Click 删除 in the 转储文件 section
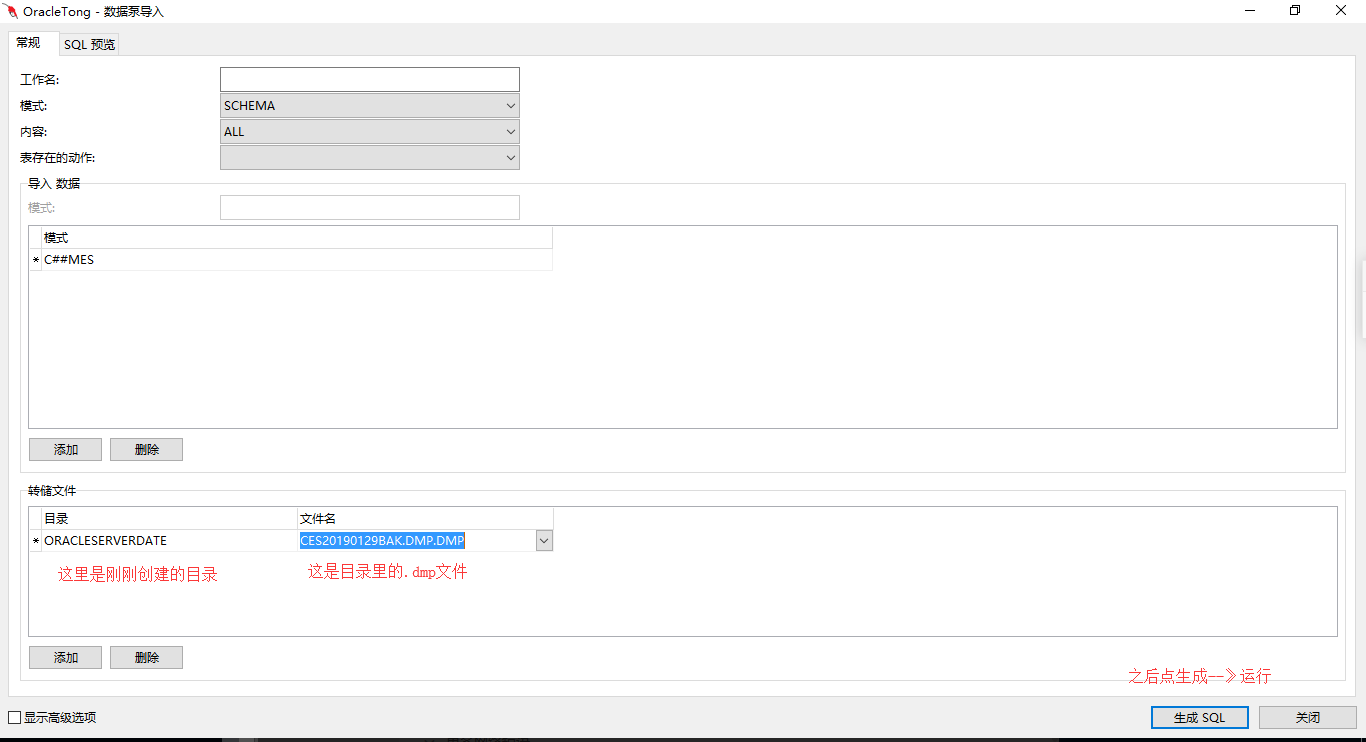1366x742 pixels. click(x=146, y=657)
